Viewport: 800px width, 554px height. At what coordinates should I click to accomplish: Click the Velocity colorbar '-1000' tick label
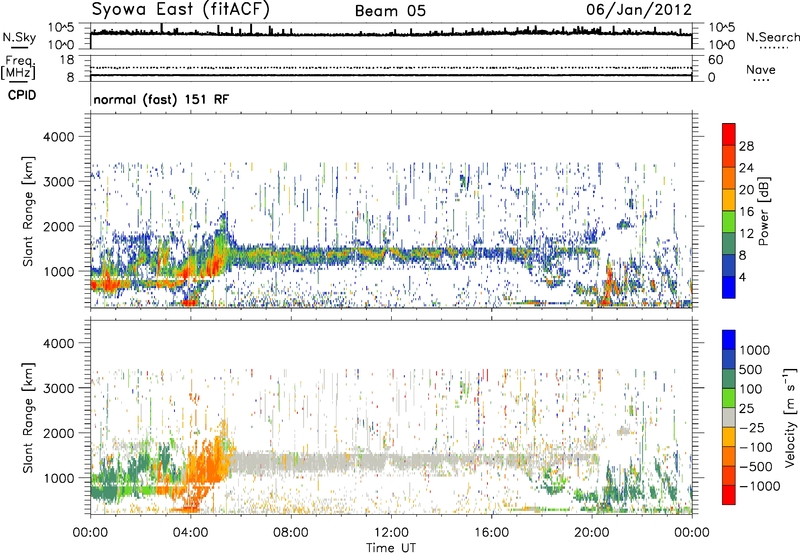tap(760, 486)
